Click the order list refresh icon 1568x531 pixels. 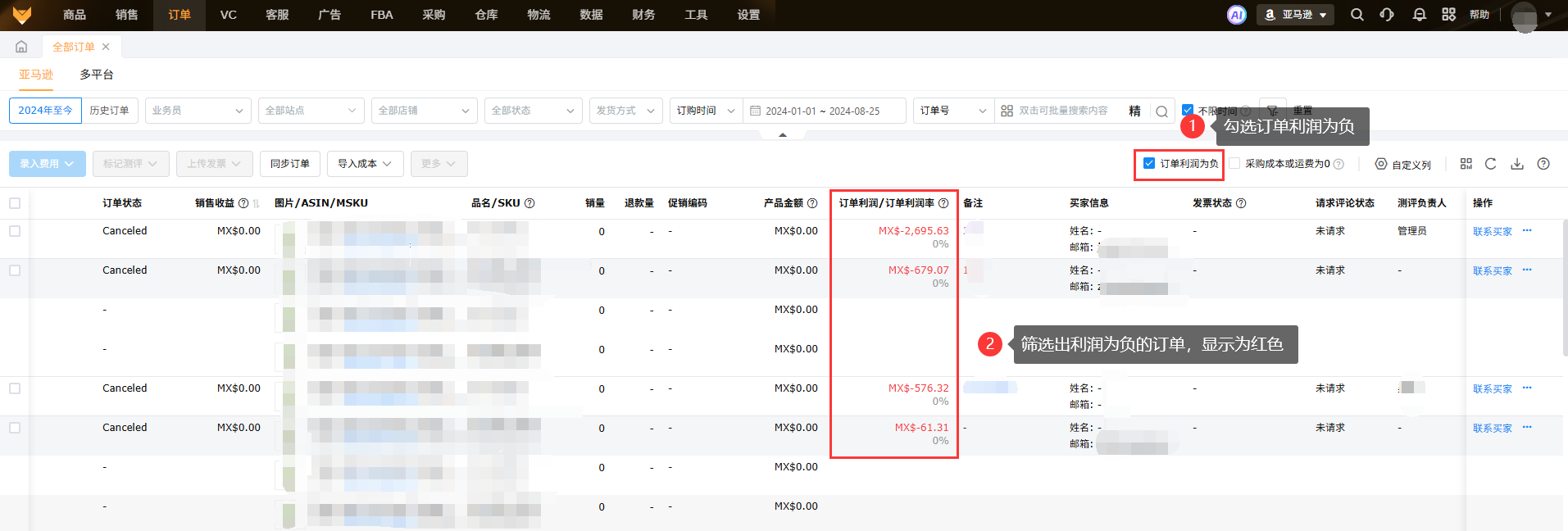[x=1491, y=164]
